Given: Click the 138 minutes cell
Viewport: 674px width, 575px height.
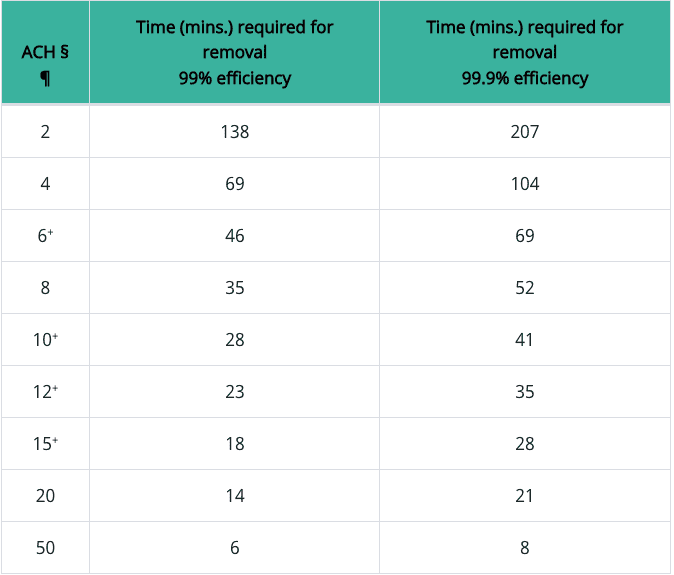Looking at the screenshot, I should tap(234, 131).
